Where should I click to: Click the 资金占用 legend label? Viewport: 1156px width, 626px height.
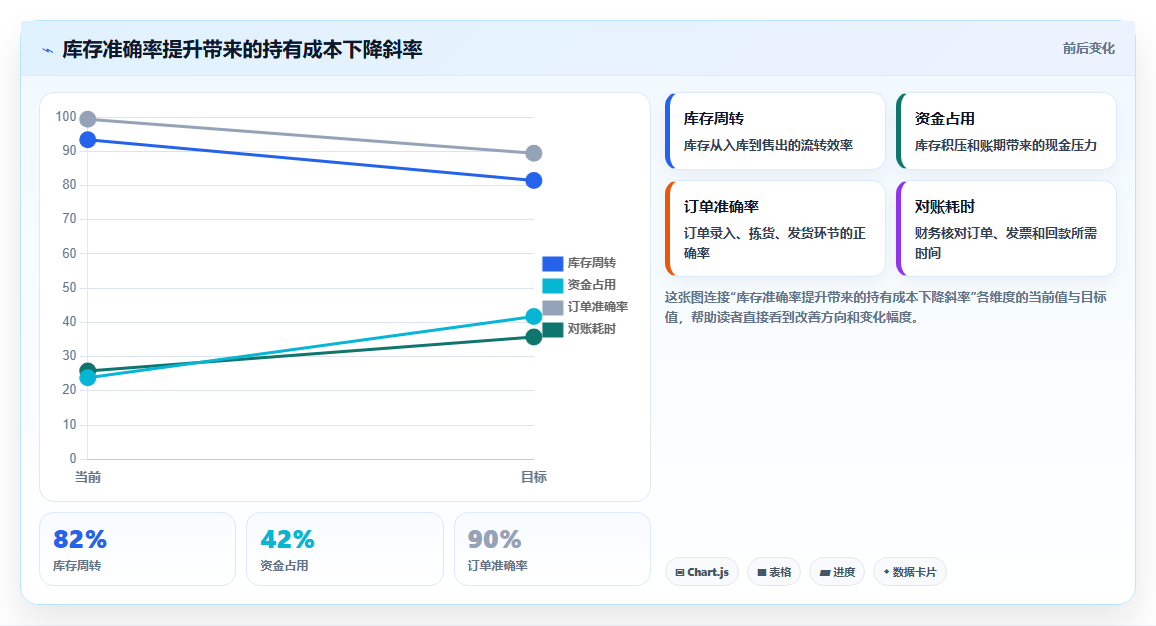(x=591, y=285)
